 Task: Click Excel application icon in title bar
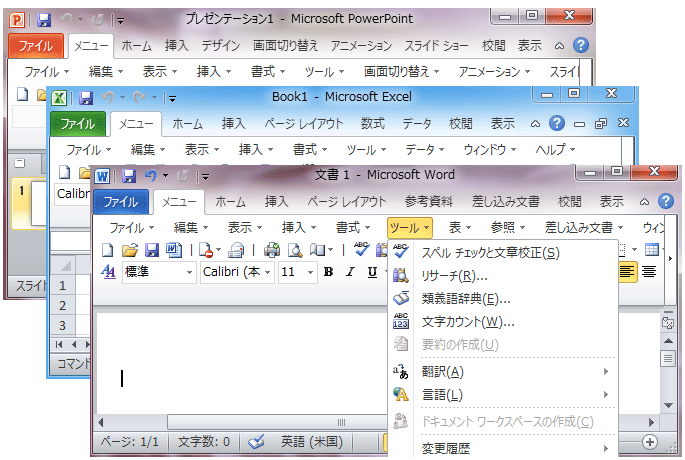click(x=59, y=98)
